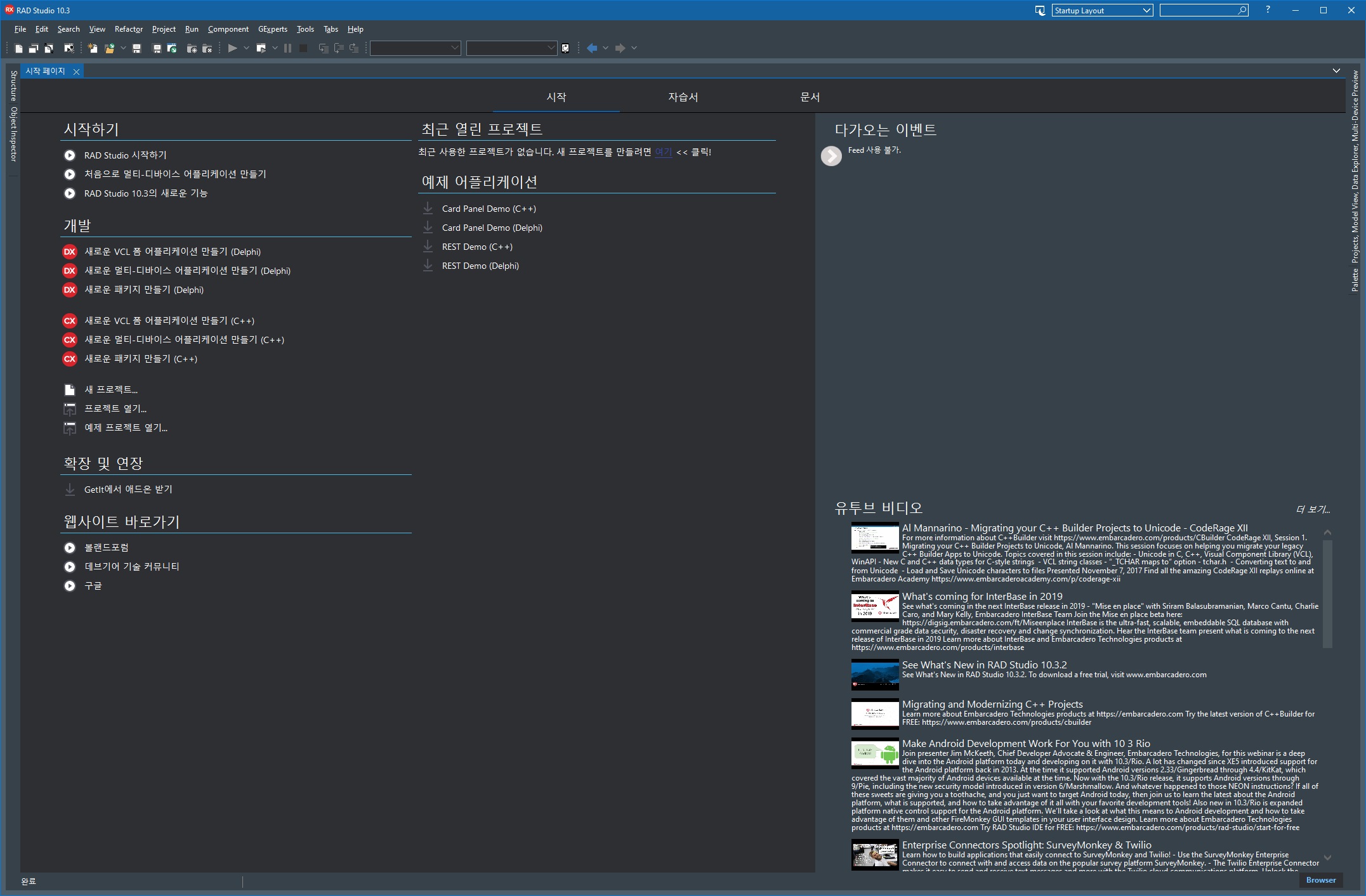Expand the Run Without Debugging dropdown arrow
Screen dimensions: 1366x896
[275, 48]
